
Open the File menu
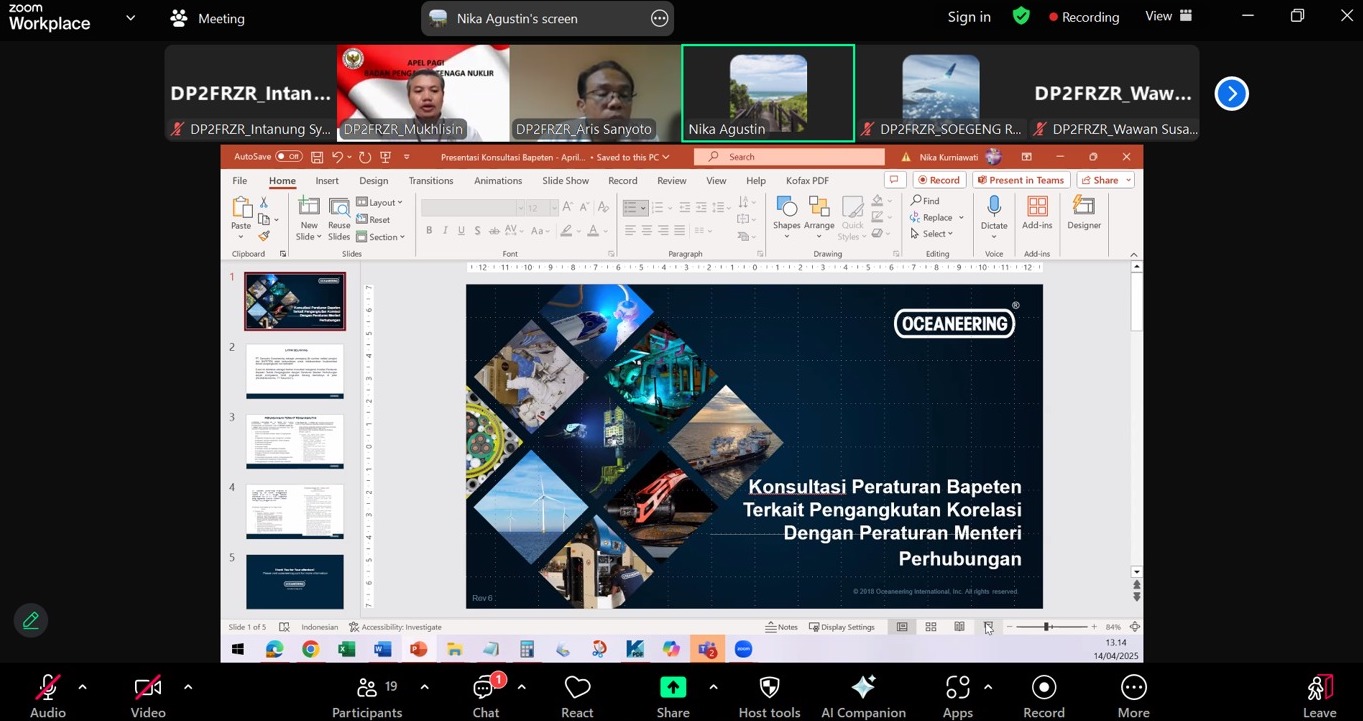240,181
